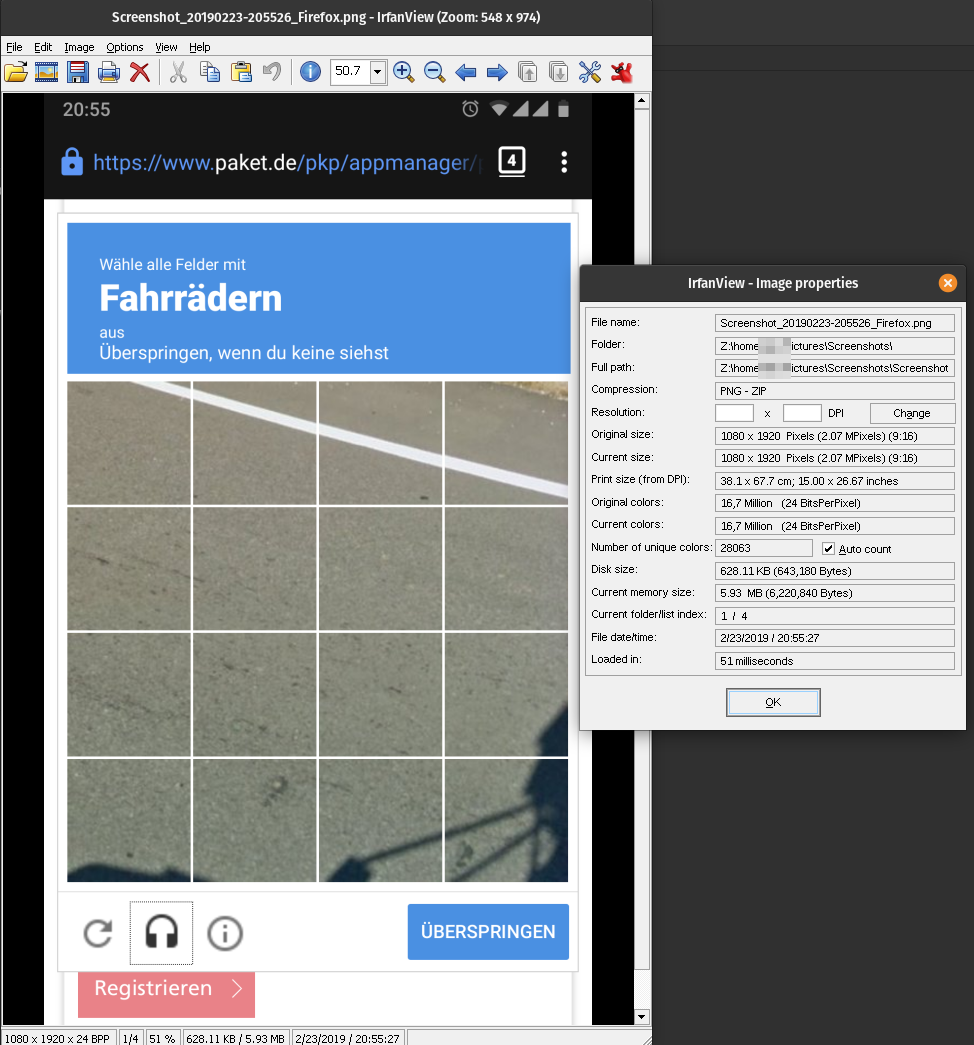The width and height of the screenshot is (974, 1045).
Task: Click the zoom value field showing 50.7
Action: tap(350, 72)
